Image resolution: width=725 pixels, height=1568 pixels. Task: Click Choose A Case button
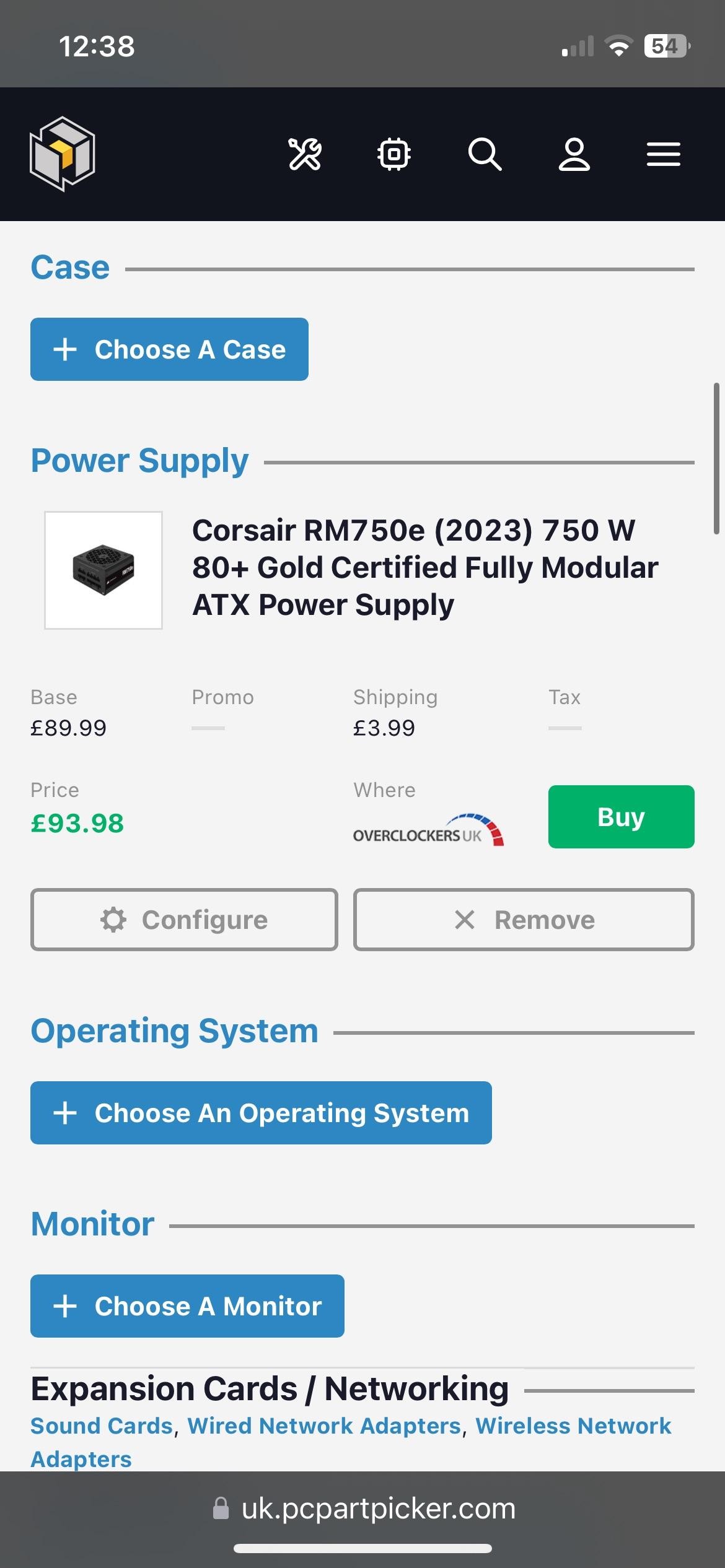pyautogui.click(x=169, y=349)
